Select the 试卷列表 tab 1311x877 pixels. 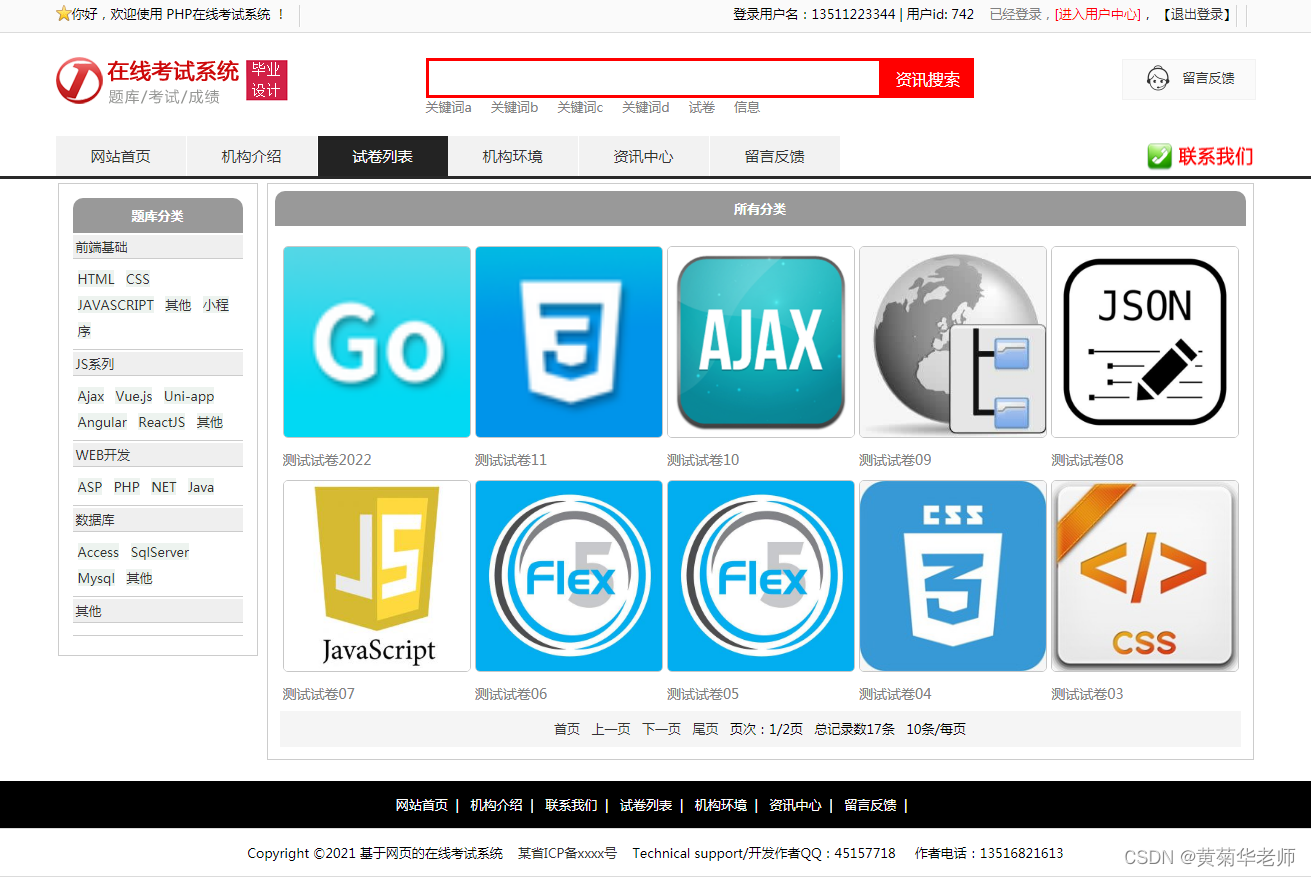(x=382, y=156)
